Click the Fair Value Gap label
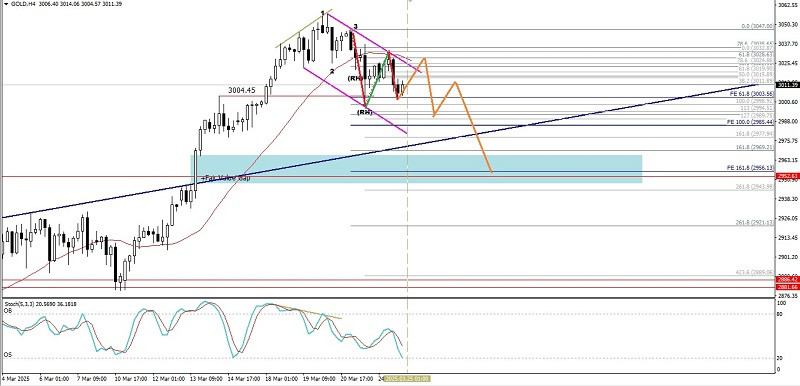This screenshot has height=386, width=800. (225, 178)
